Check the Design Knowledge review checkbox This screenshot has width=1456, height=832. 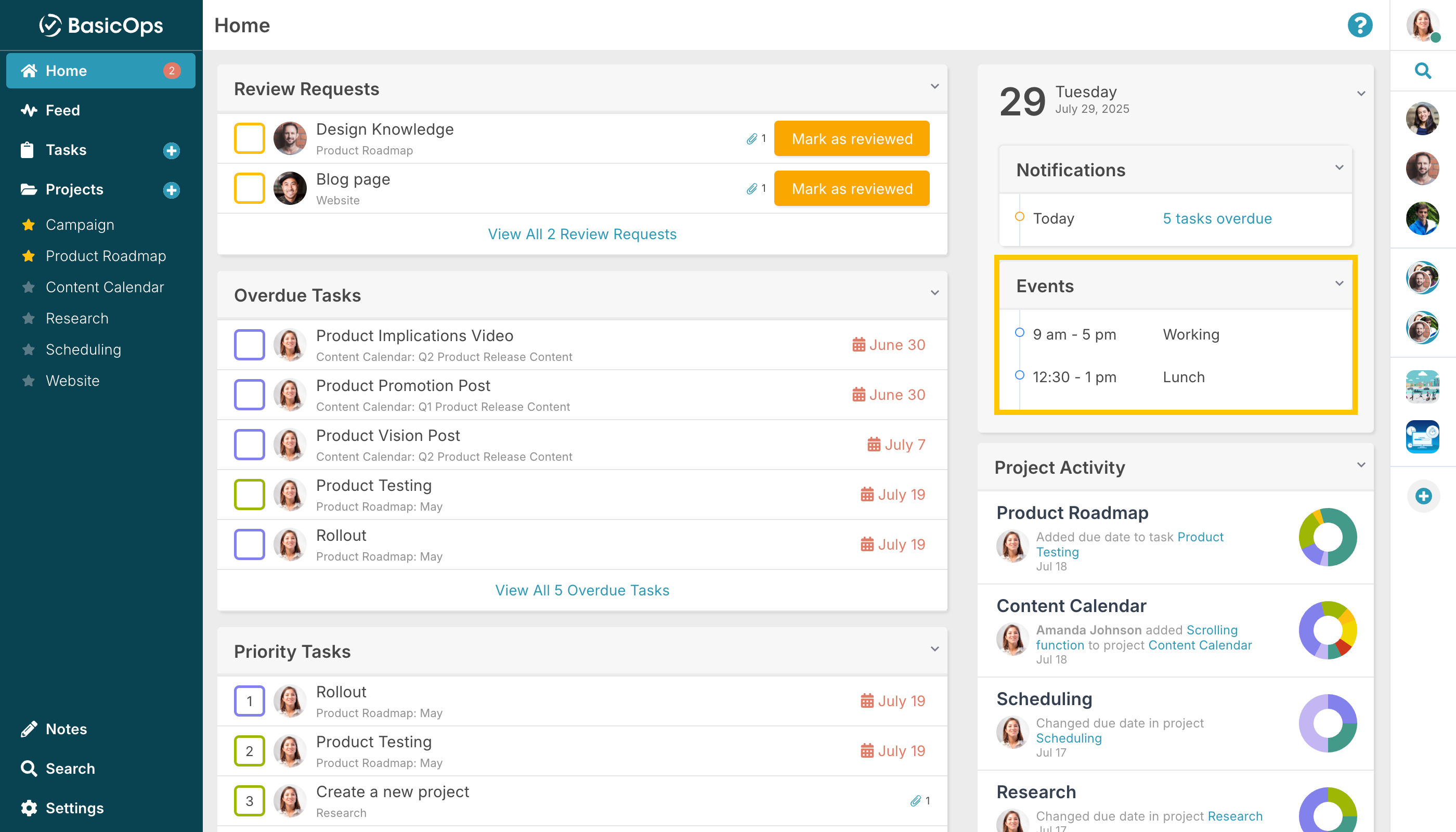point(249,138)
